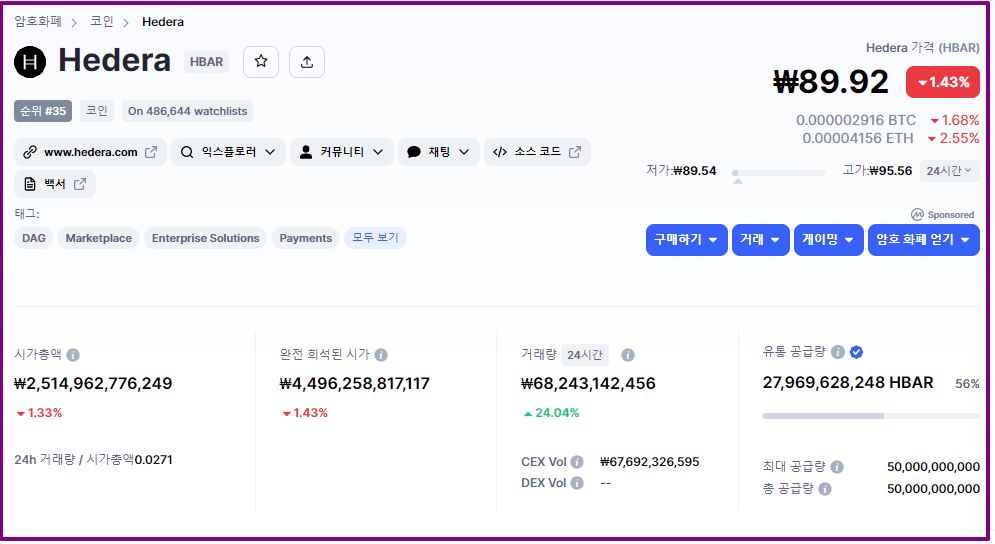Click the red 1.43% price change badge
The width and height of the screenshot is (995, 544).
[x=942, y=82]
